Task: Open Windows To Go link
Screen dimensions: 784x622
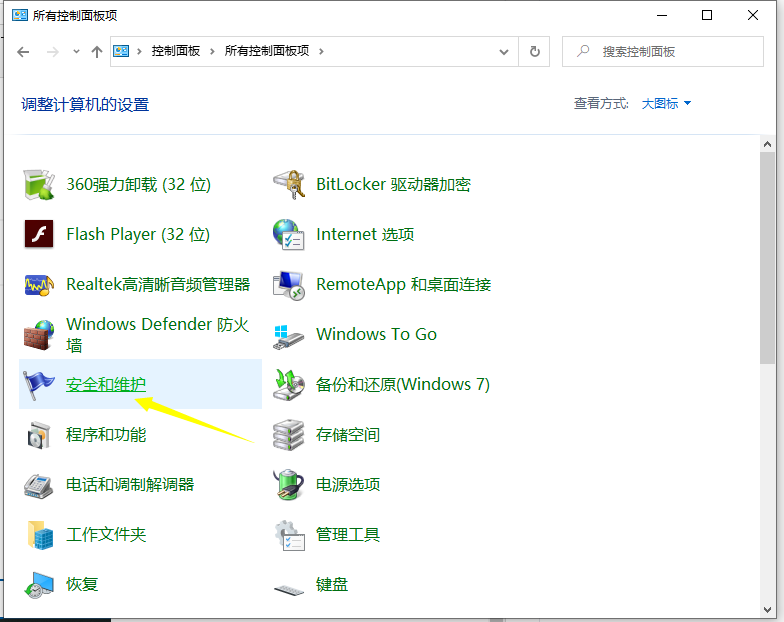Action: [376, 334]
